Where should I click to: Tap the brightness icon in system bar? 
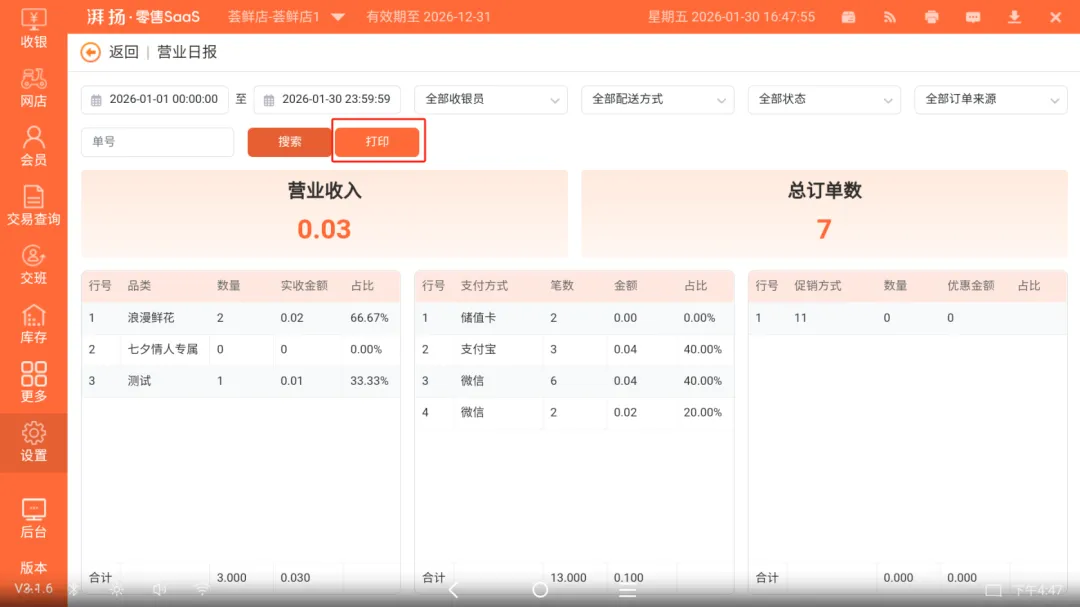pos(116,590)
